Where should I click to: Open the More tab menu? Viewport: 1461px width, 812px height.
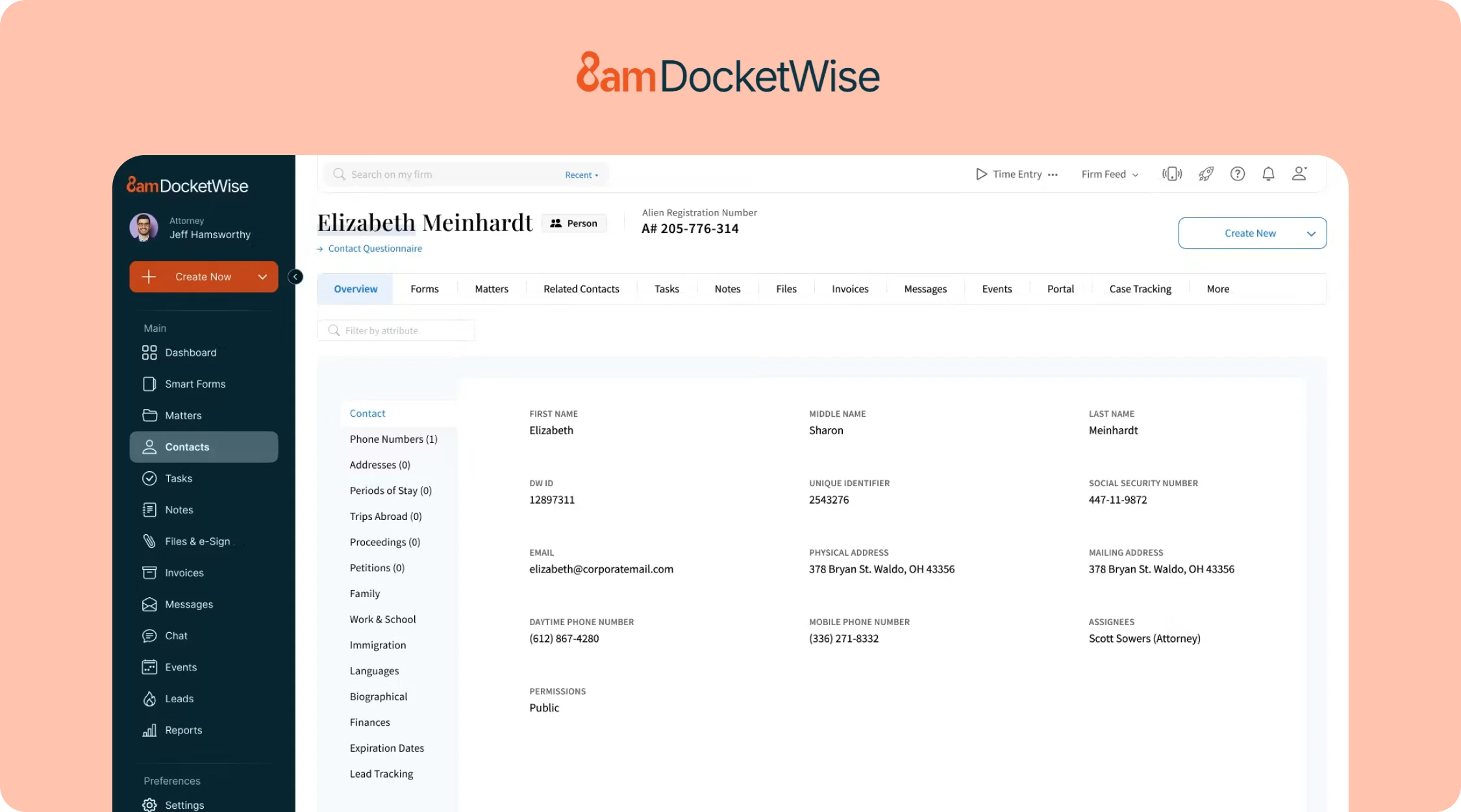tap(1217, 289)
